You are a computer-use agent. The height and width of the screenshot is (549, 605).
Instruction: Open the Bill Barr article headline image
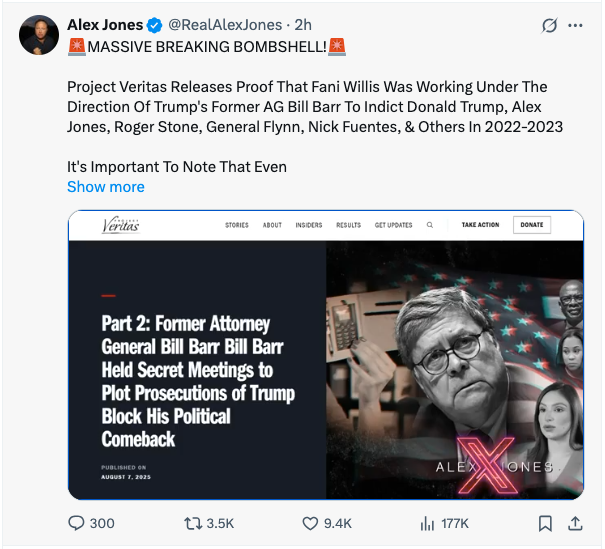pos(326,355)
